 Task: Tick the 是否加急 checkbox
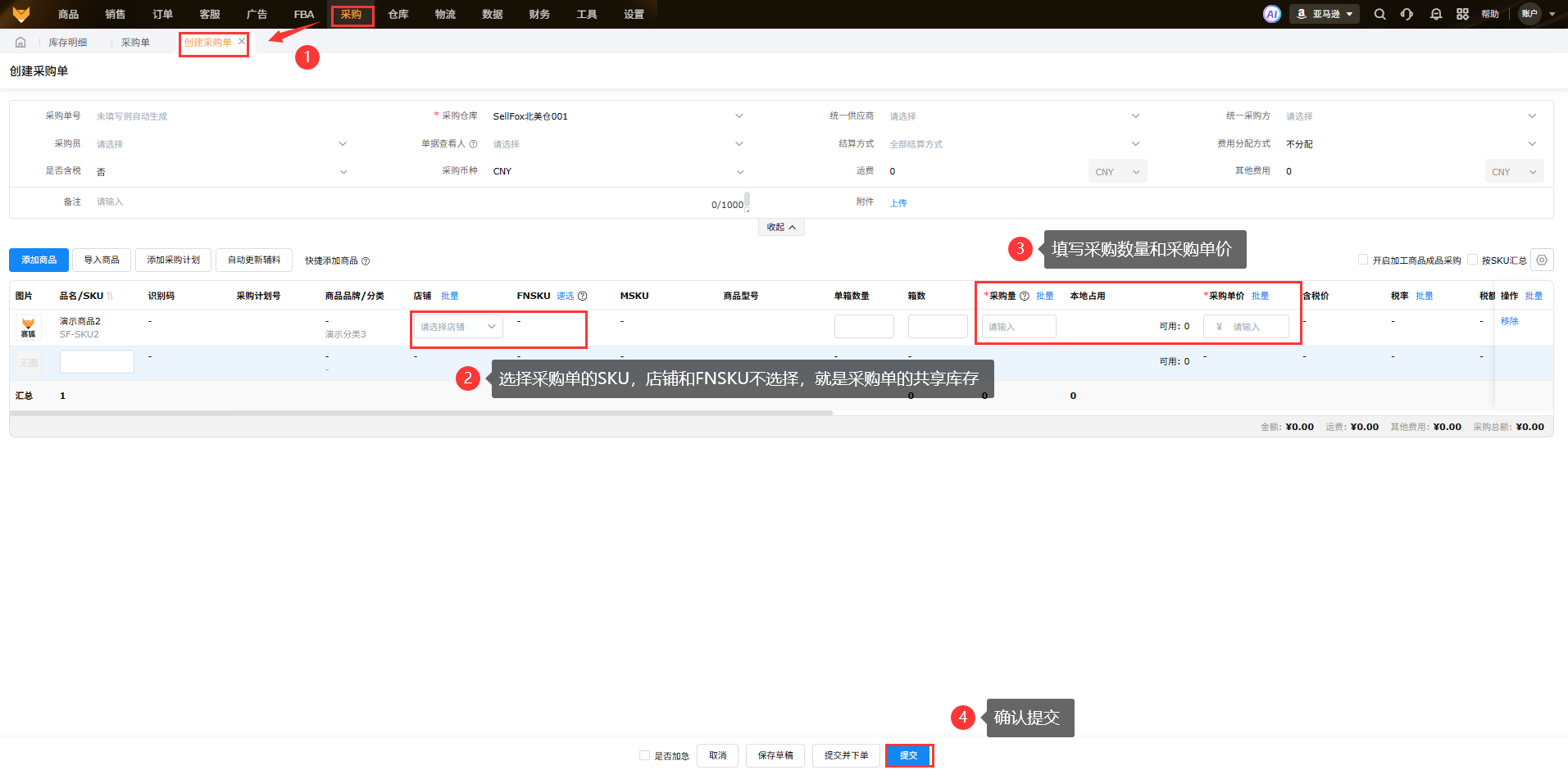[x=644, y=755]
